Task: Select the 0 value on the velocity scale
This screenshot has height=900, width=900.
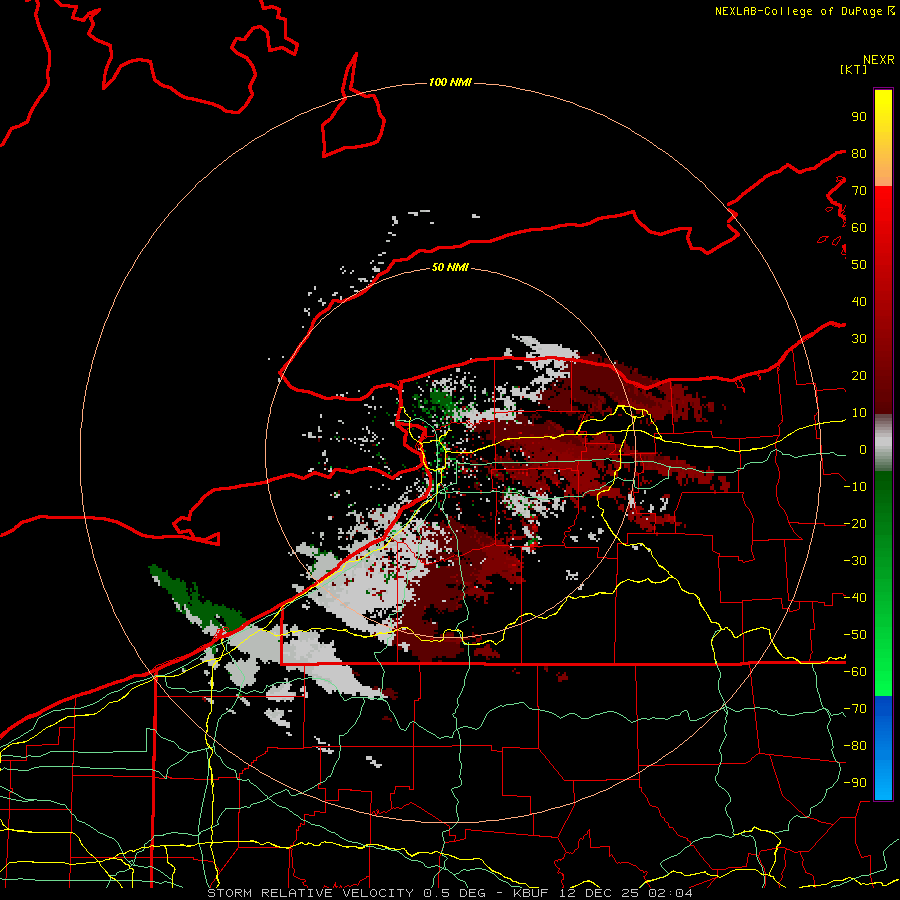Action: coord(863,450)
